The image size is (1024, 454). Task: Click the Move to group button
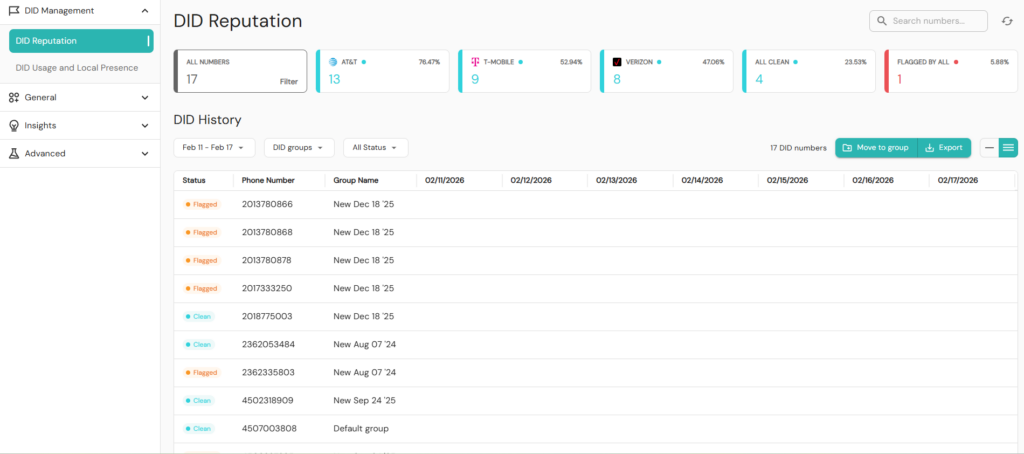[x=875, y=148]
